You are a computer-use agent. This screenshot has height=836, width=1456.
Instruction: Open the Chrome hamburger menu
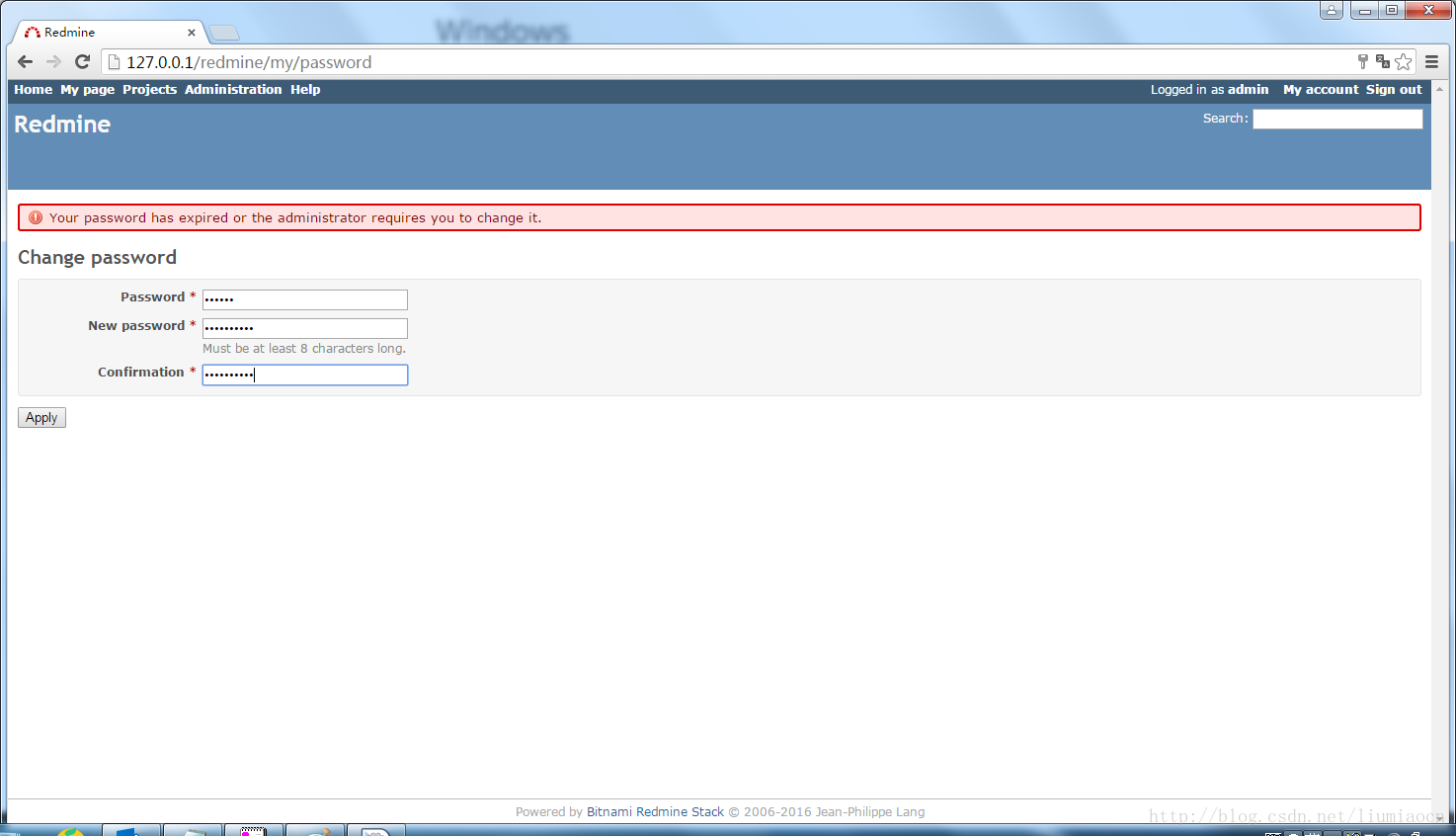[x=1432, y=62]
